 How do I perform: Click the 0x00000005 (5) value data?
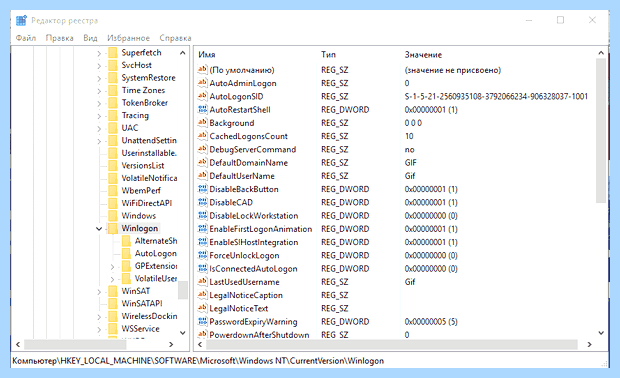[x=431, y=321]
